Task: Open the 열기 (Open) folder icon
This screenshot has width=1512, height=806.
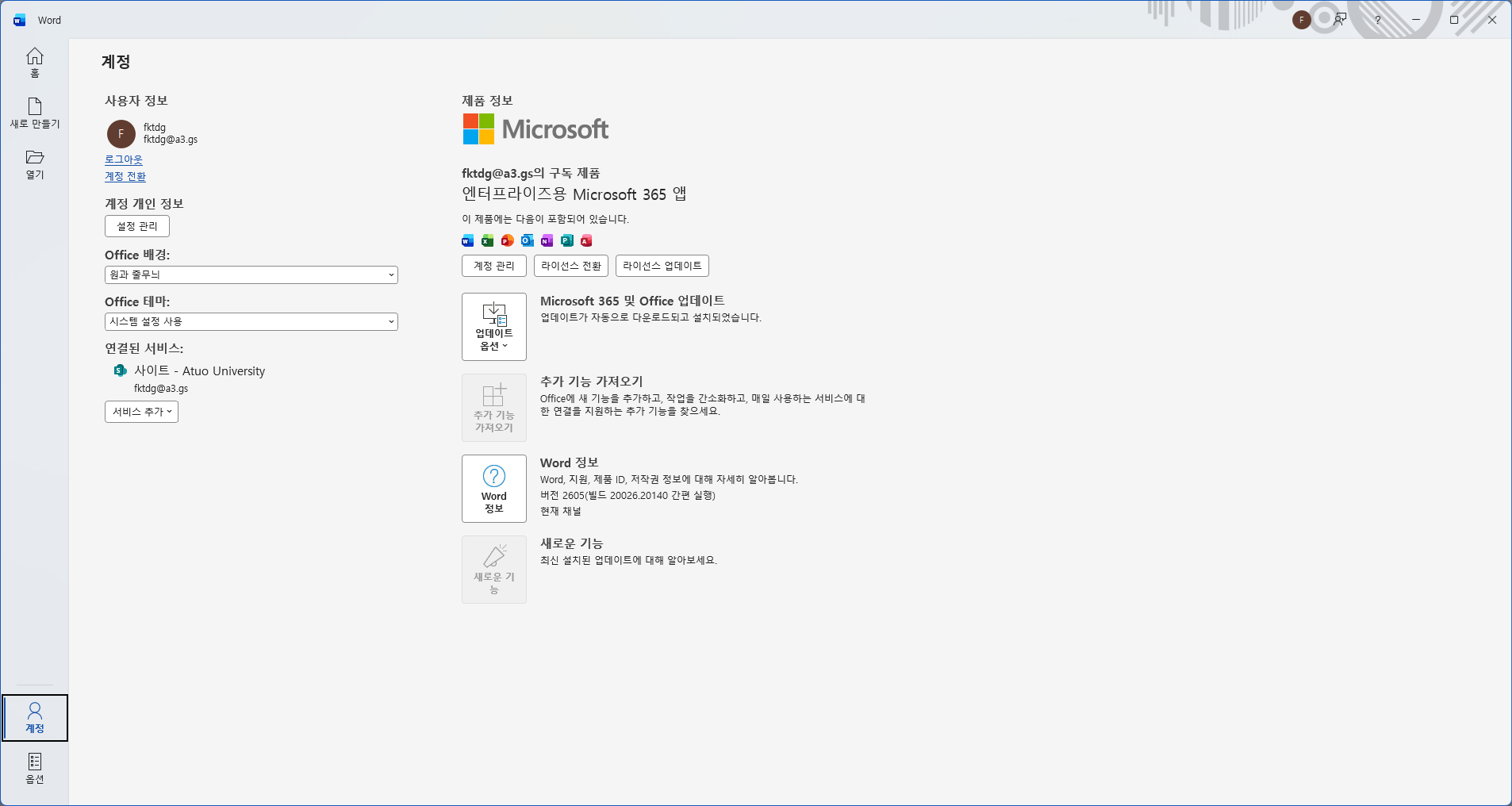Action: point(34,164)
